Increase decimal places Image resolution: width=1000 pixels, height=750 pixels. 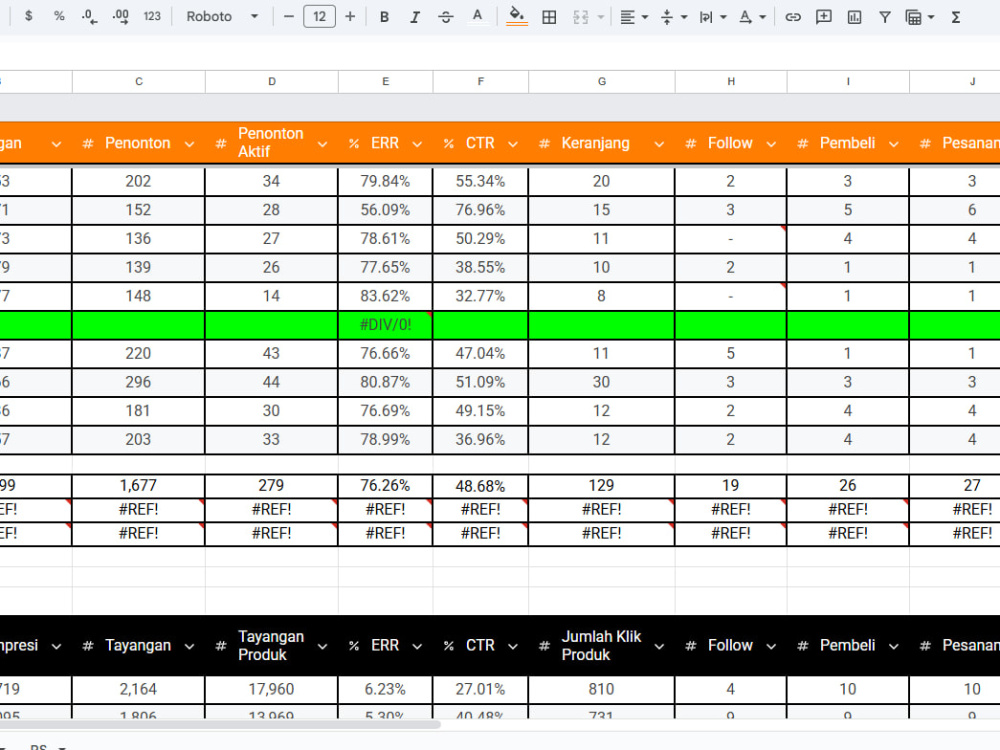(x=121, y=17)
